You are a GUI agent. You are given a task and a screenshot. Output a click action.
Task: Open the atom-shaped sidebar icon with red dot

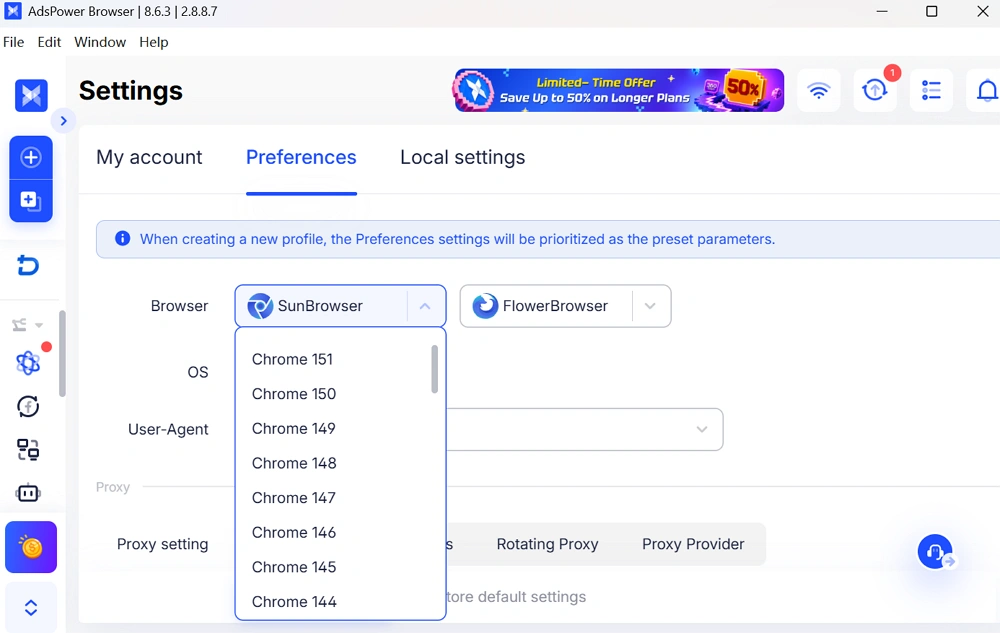coord(28,363)
